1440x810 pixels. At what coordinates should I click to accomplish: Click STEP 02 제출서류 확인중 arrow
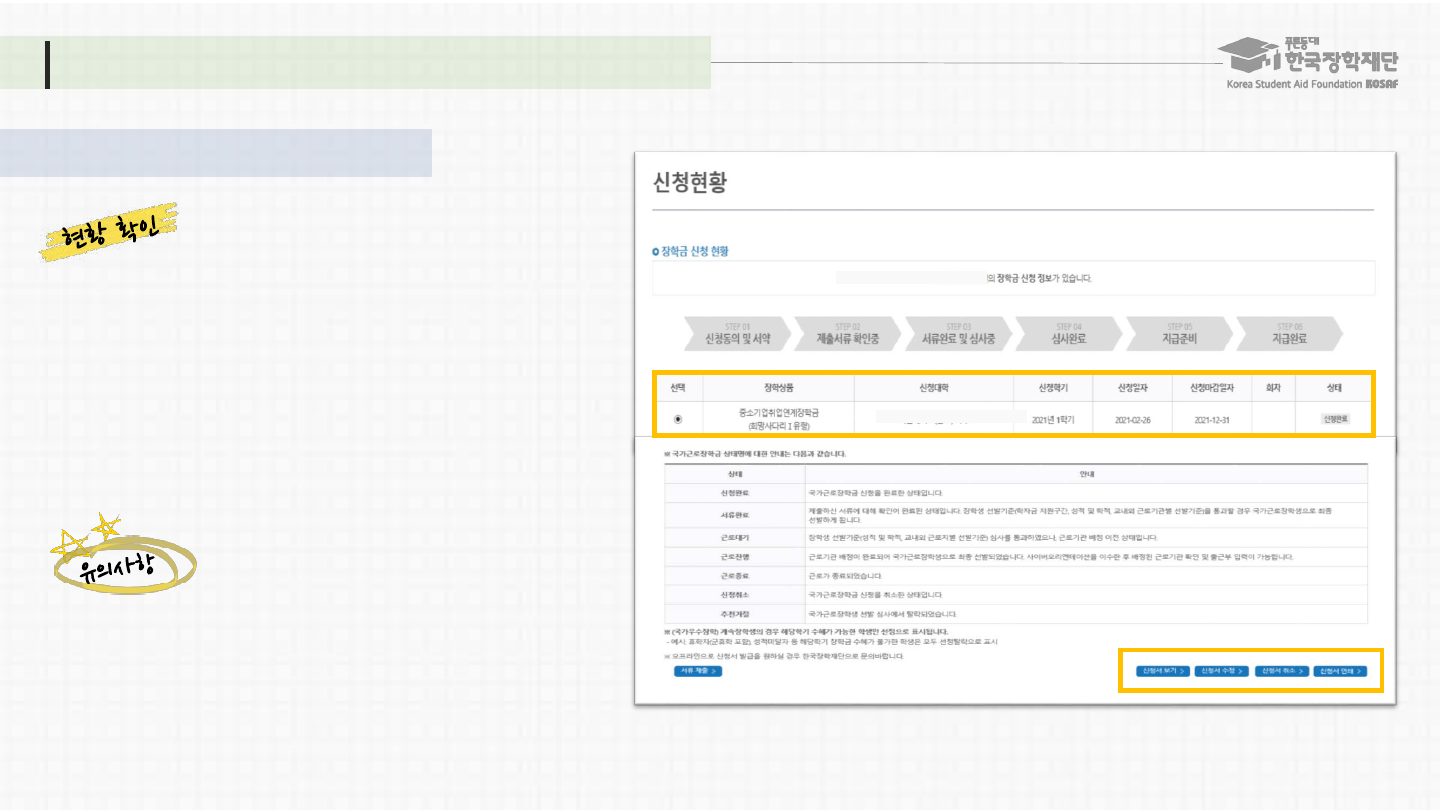846,334
